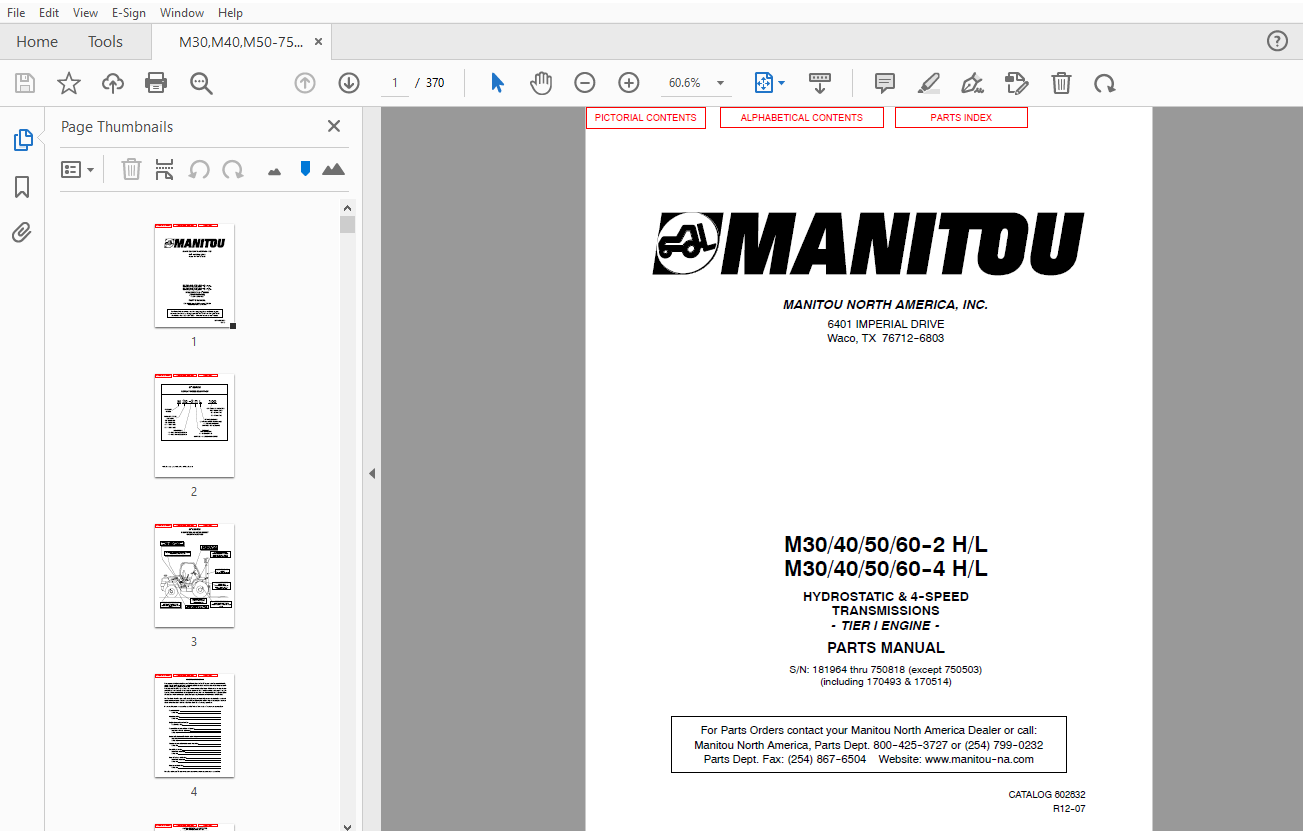Click the upload to cloud icon

[113, 83]
